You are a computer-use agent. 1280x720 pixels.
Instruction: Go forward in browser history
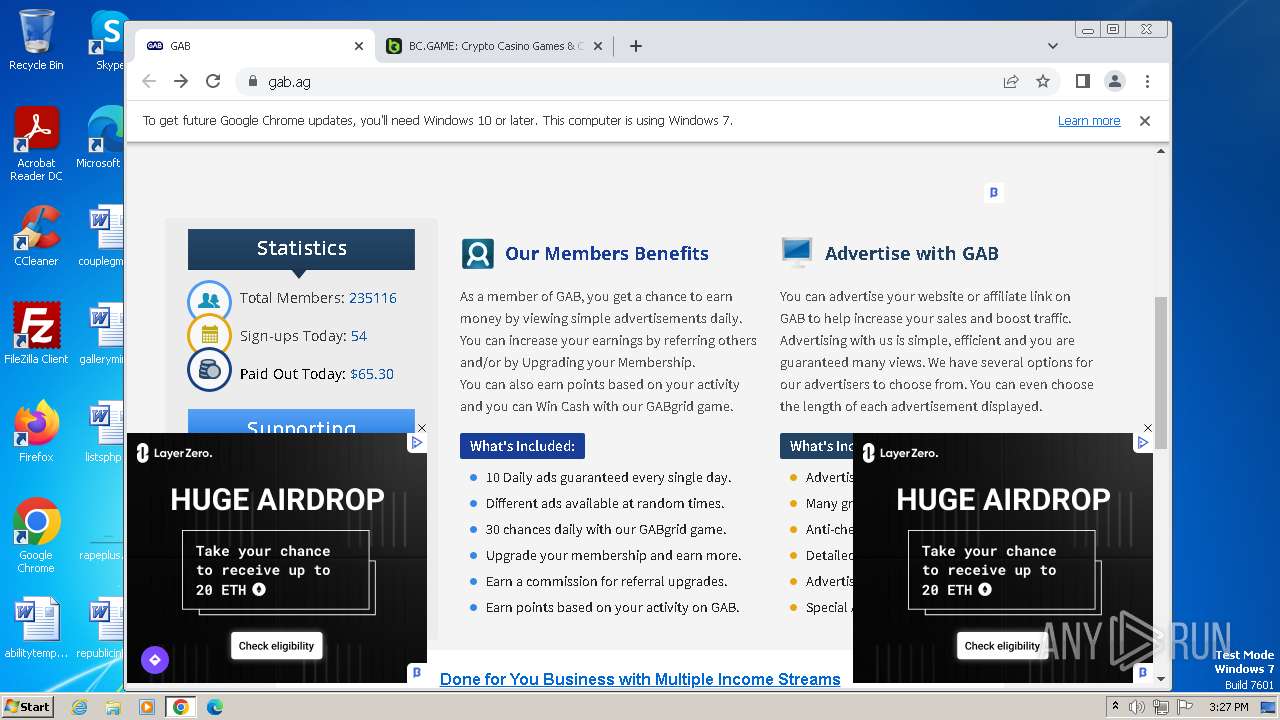click(180, 81)
